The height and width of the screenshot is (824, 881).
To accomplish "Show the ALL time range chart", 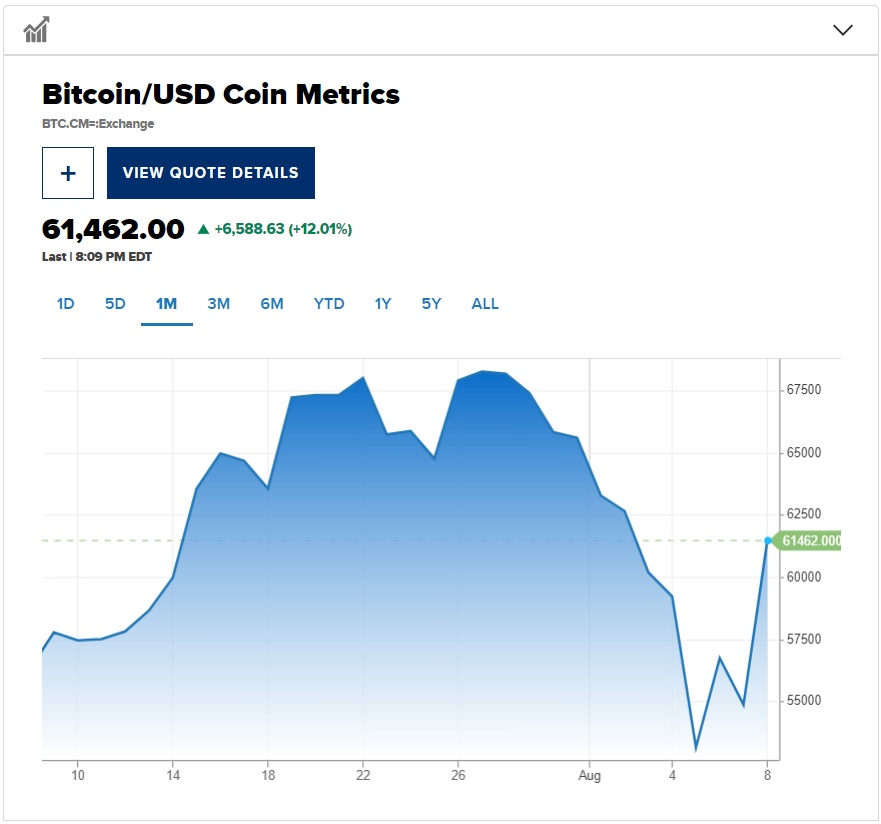I will [485, 304].
